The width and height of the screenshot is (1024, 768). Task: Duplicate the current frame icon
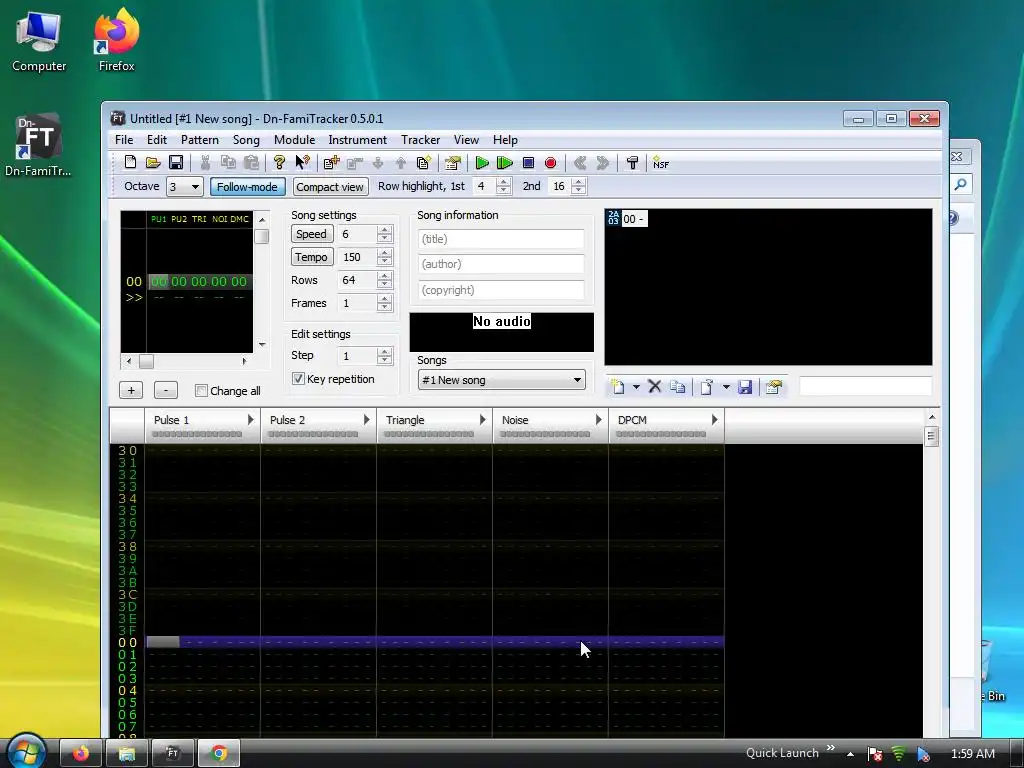point(423,163)
